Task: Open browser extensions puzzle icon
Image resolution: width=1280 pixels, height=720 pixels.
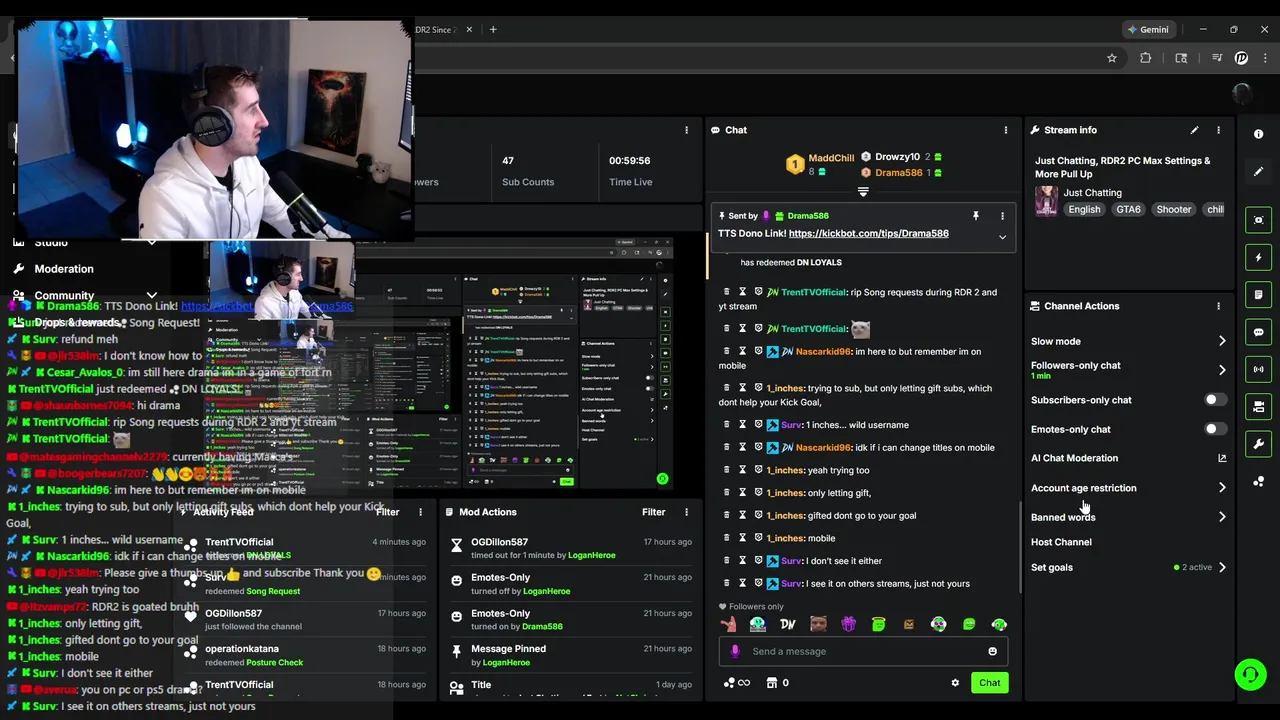Action: point(1145,58)
